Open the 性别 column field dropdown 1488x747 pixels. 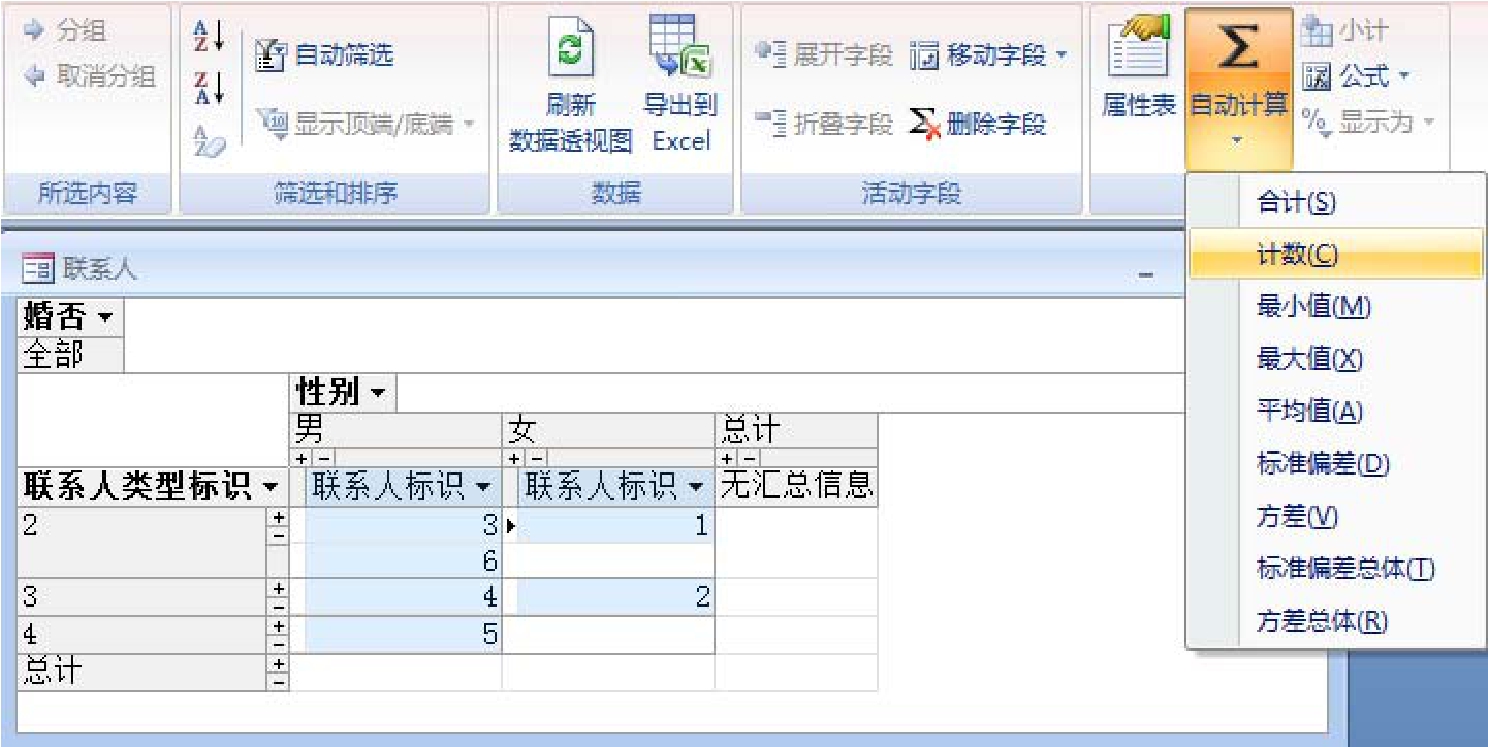tap(378, 392)
